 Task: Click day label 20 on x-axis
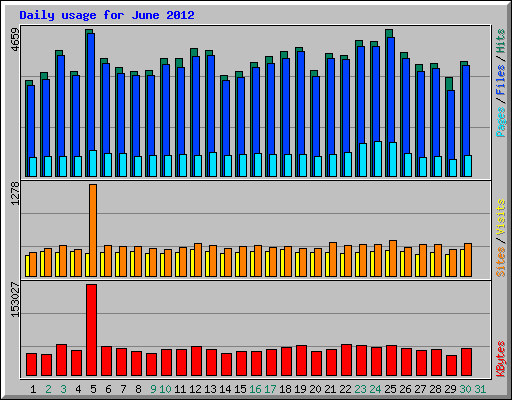[315, 389]
